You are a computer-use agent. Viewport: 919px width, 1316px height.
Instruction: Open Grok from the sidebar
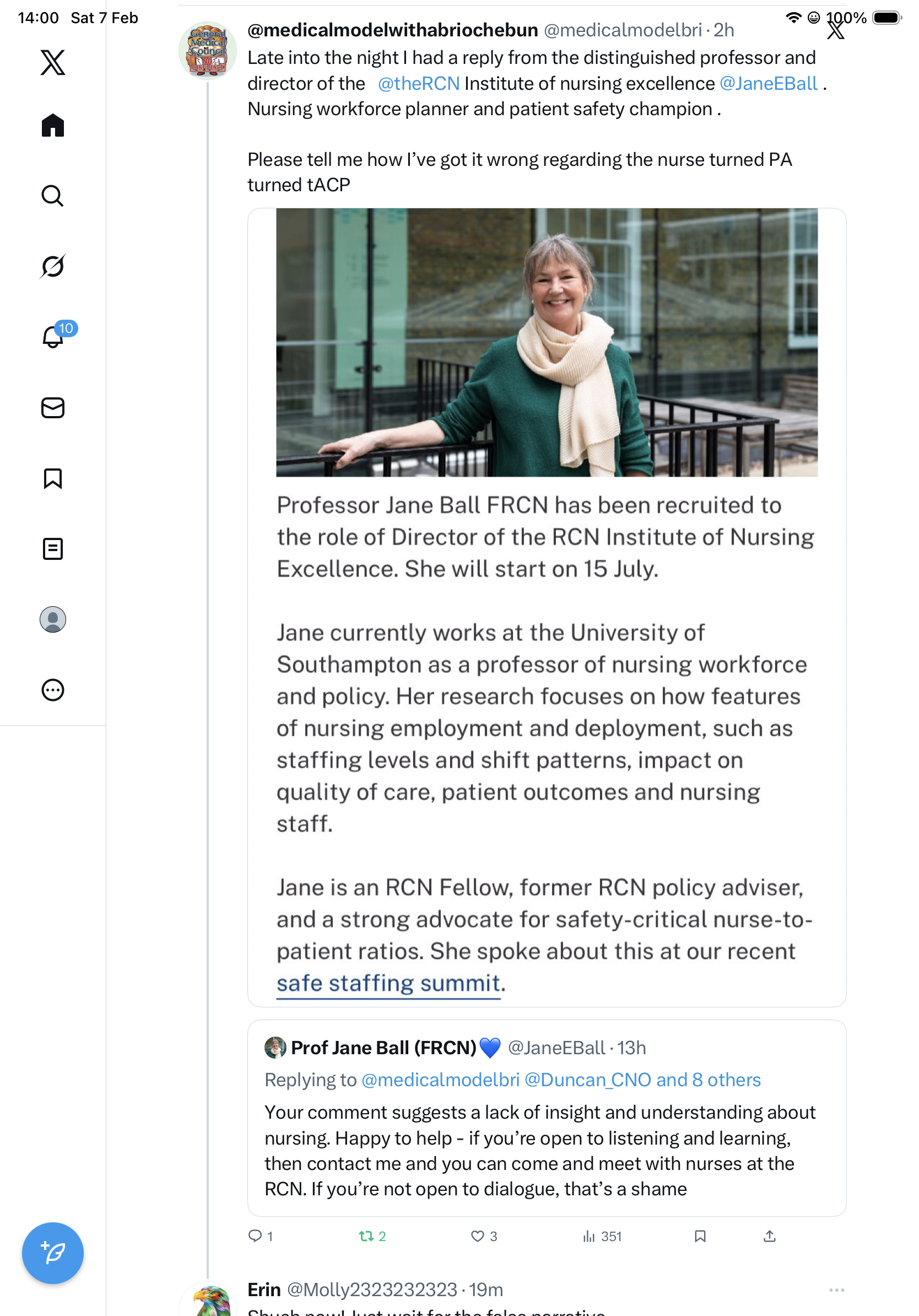point(53,267)
